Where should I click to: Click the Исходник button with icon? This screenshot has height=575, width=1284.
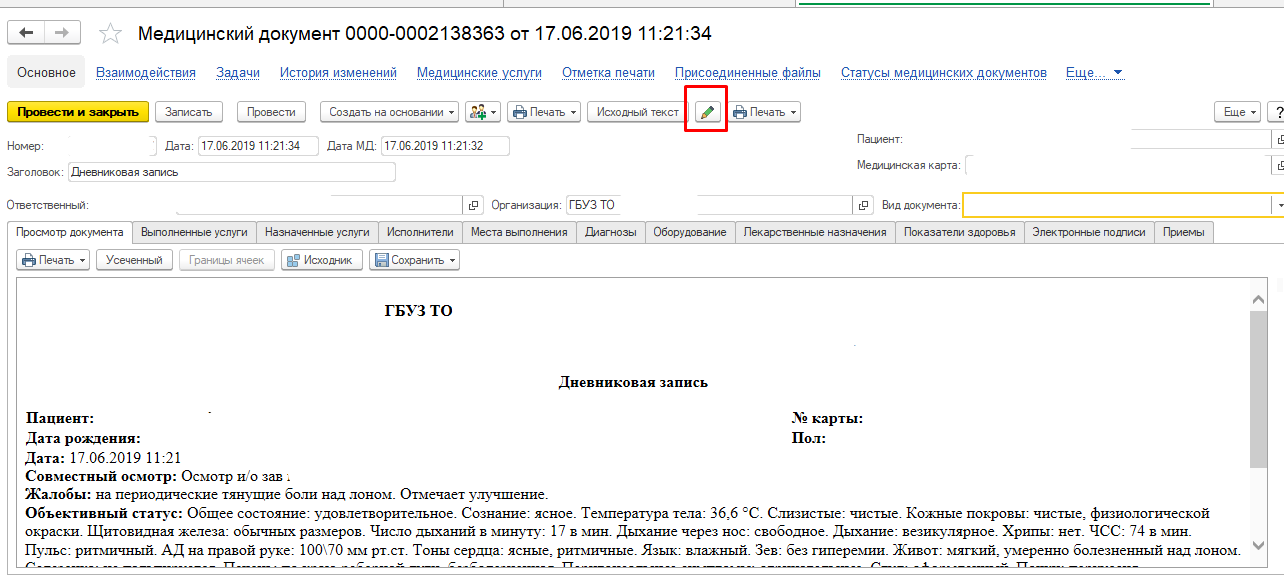pos(321,260)
